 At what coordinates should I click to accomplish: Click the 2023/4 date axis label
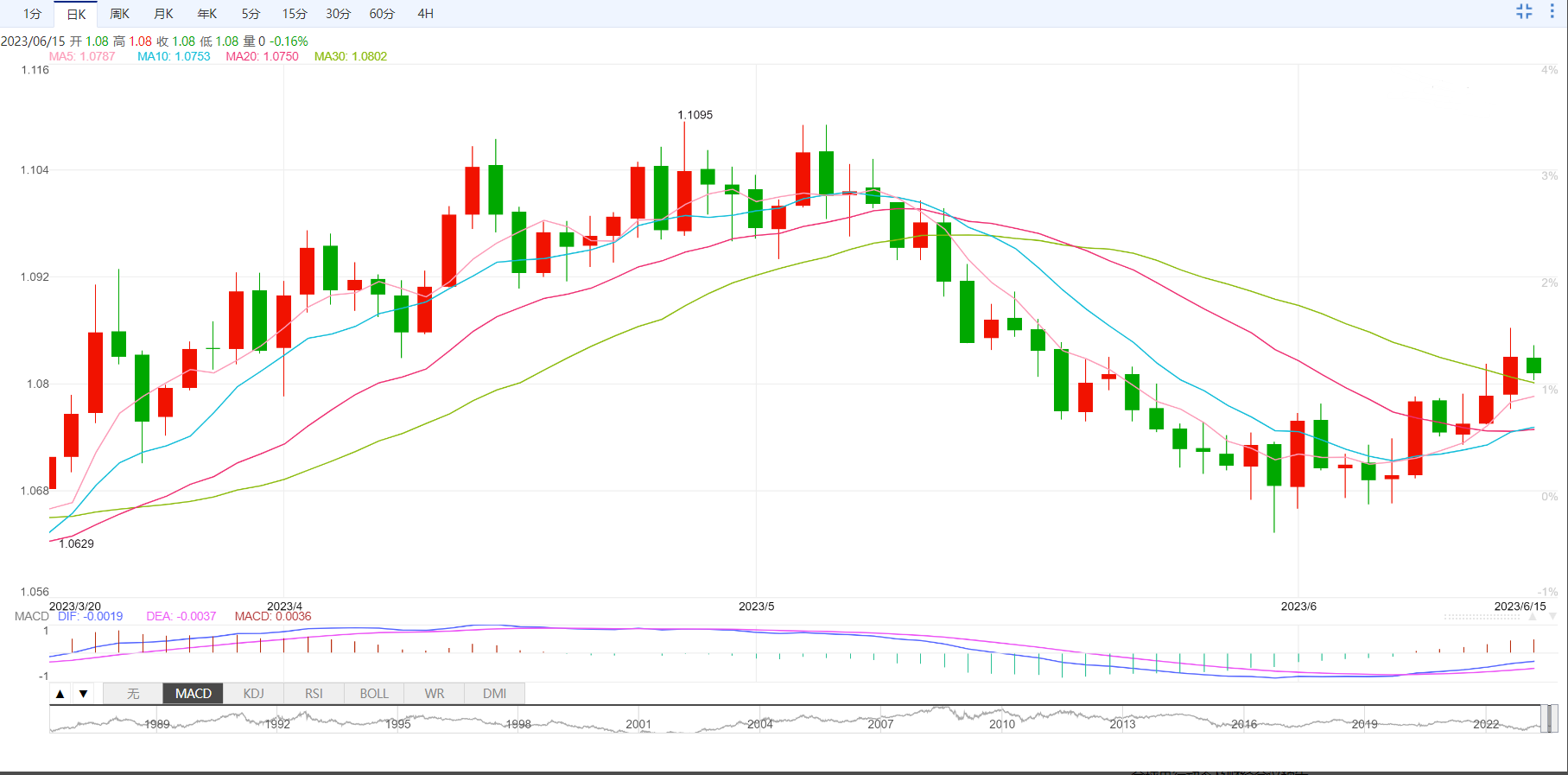(x=284, y=607)
